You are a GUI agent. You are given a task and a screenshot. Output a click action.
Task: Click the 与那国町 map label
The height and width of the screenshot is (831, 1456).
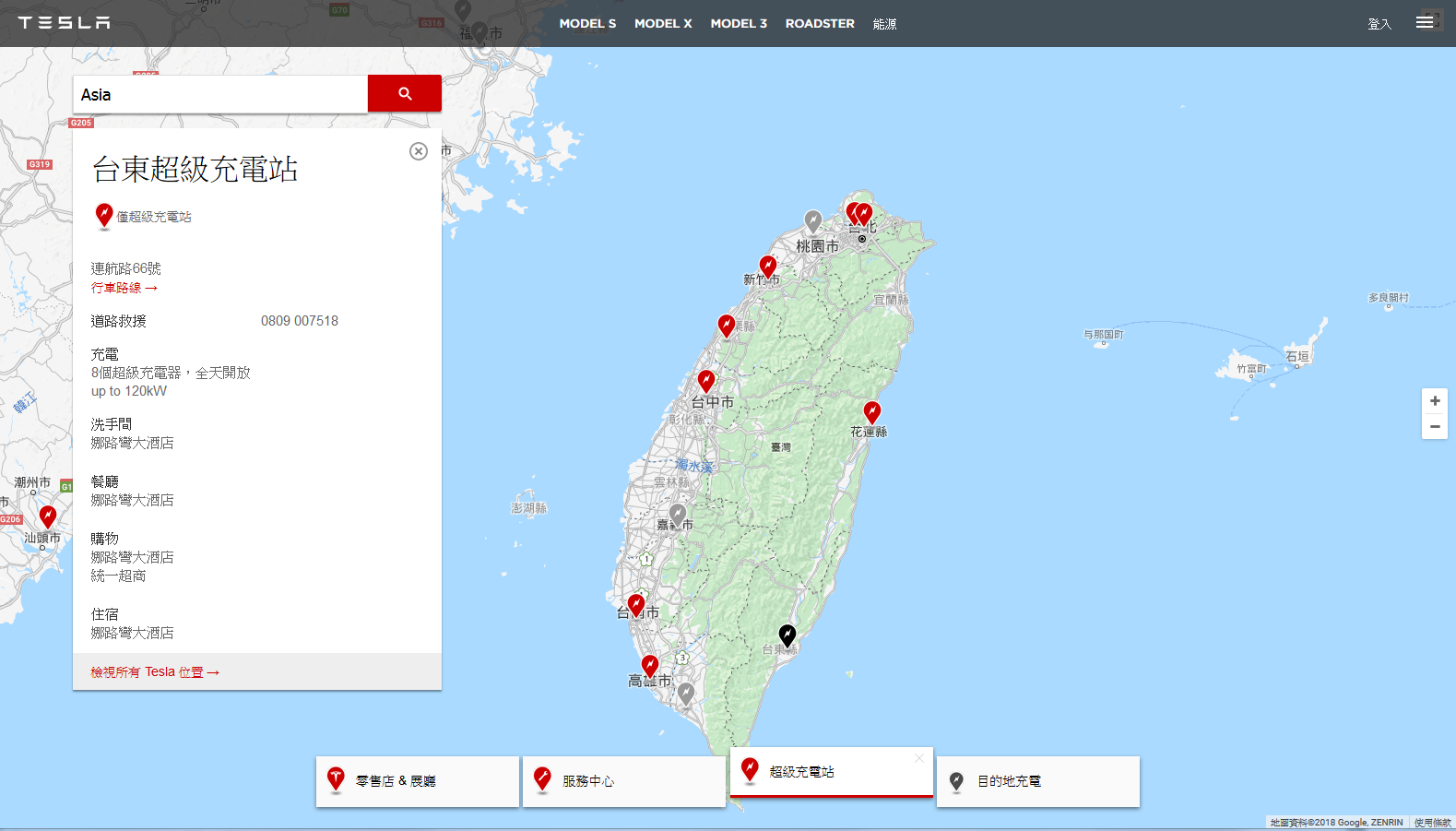pos(1104,335)
